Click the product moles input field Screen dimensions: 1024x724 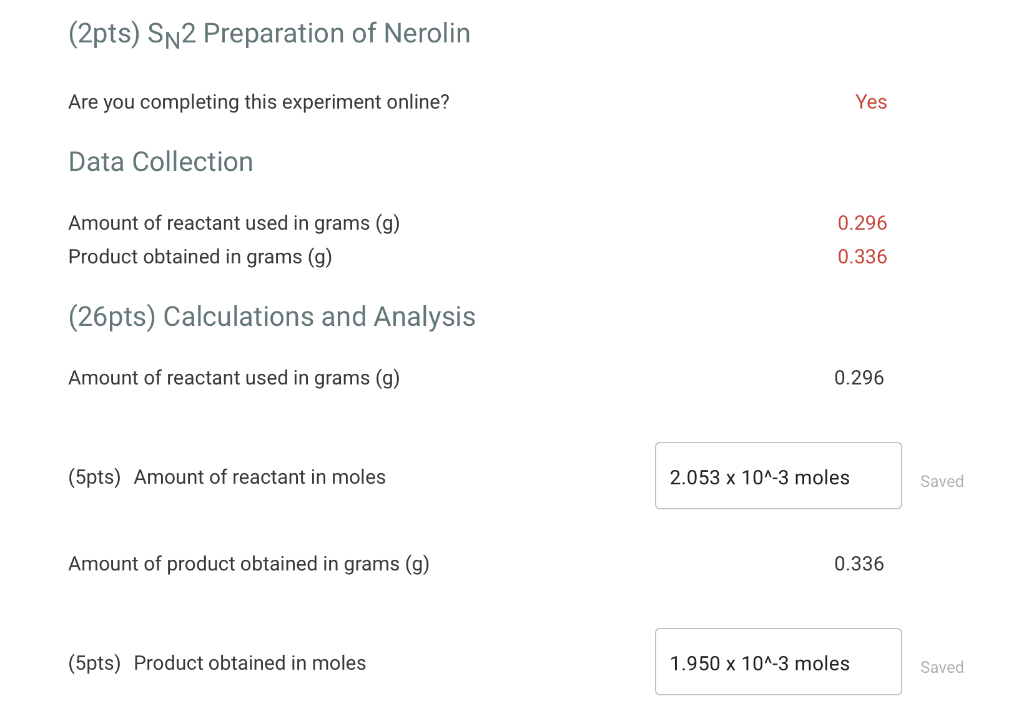(x=778, y=661)
